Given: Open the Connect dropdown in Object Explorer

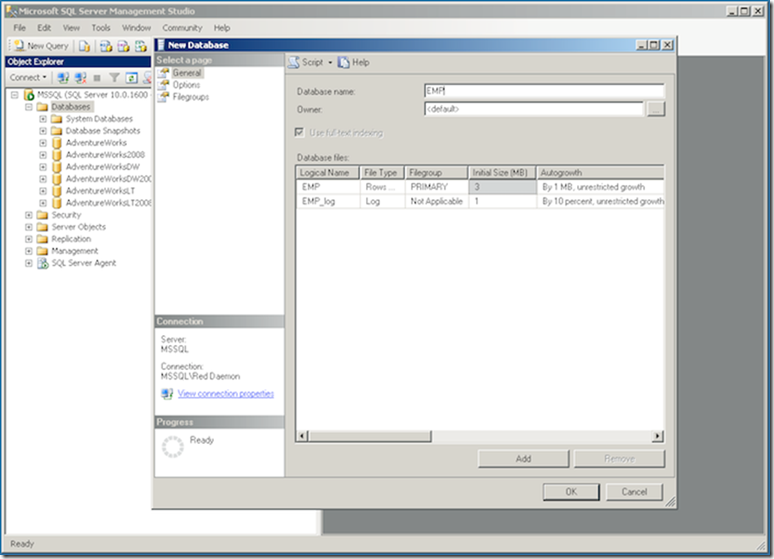Looking at the screenshot, I should click(x=28, y=78).
